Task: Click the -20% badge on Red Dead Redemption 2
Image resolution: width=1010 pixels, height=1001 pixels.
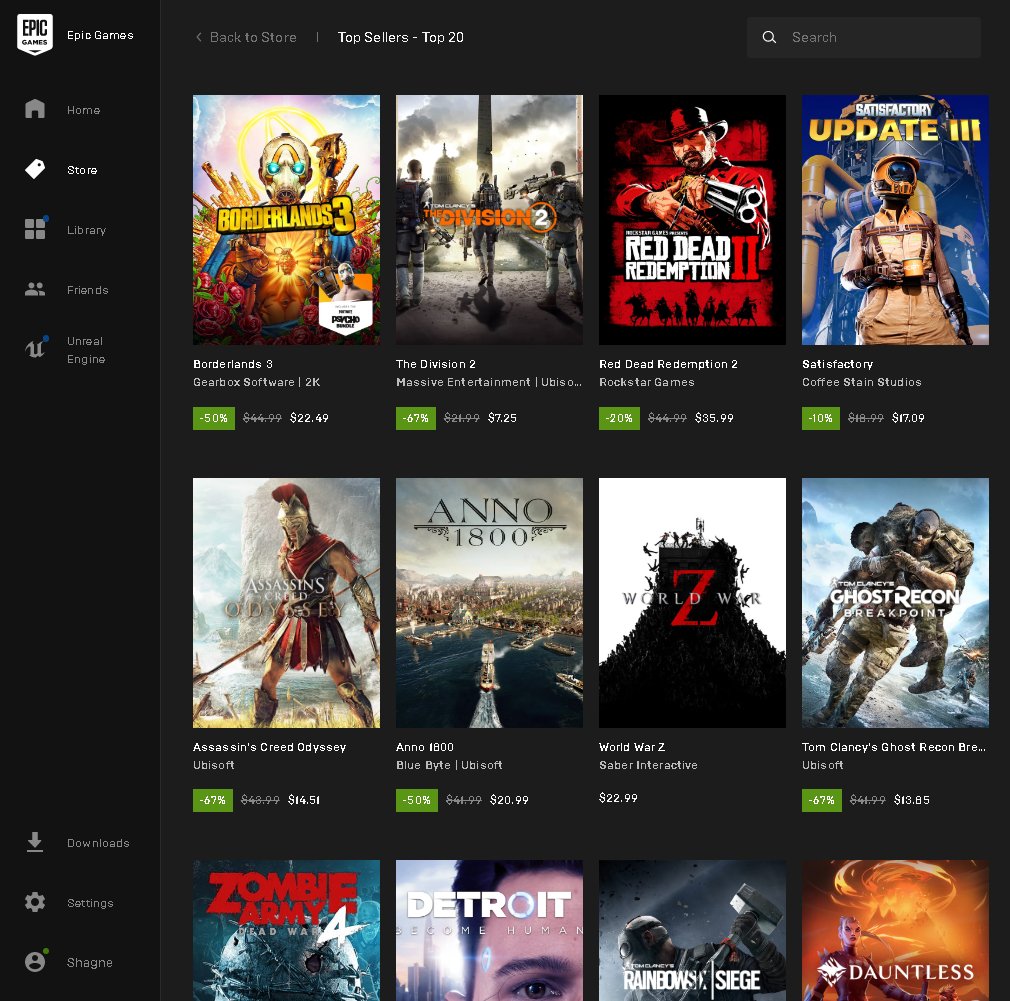Action: pos(619,418)
